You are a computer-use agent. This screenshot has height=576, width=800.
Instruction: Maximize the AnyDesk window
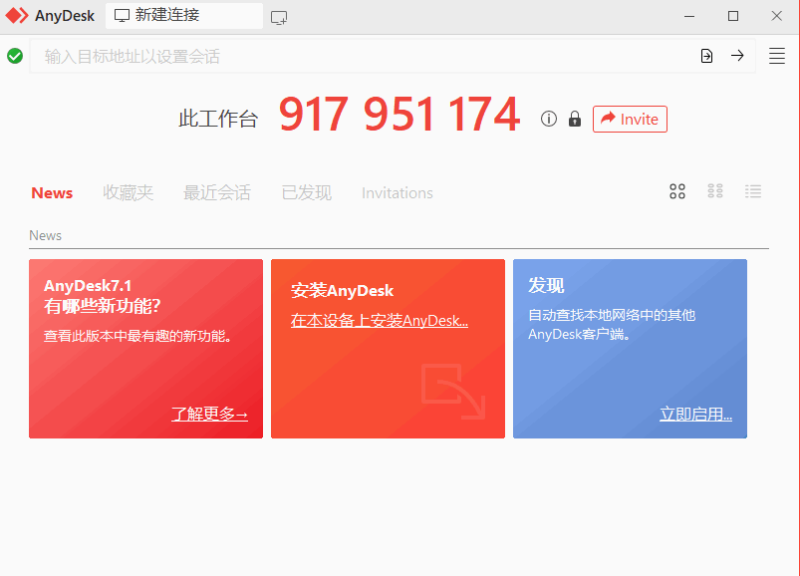click(733, 16)
